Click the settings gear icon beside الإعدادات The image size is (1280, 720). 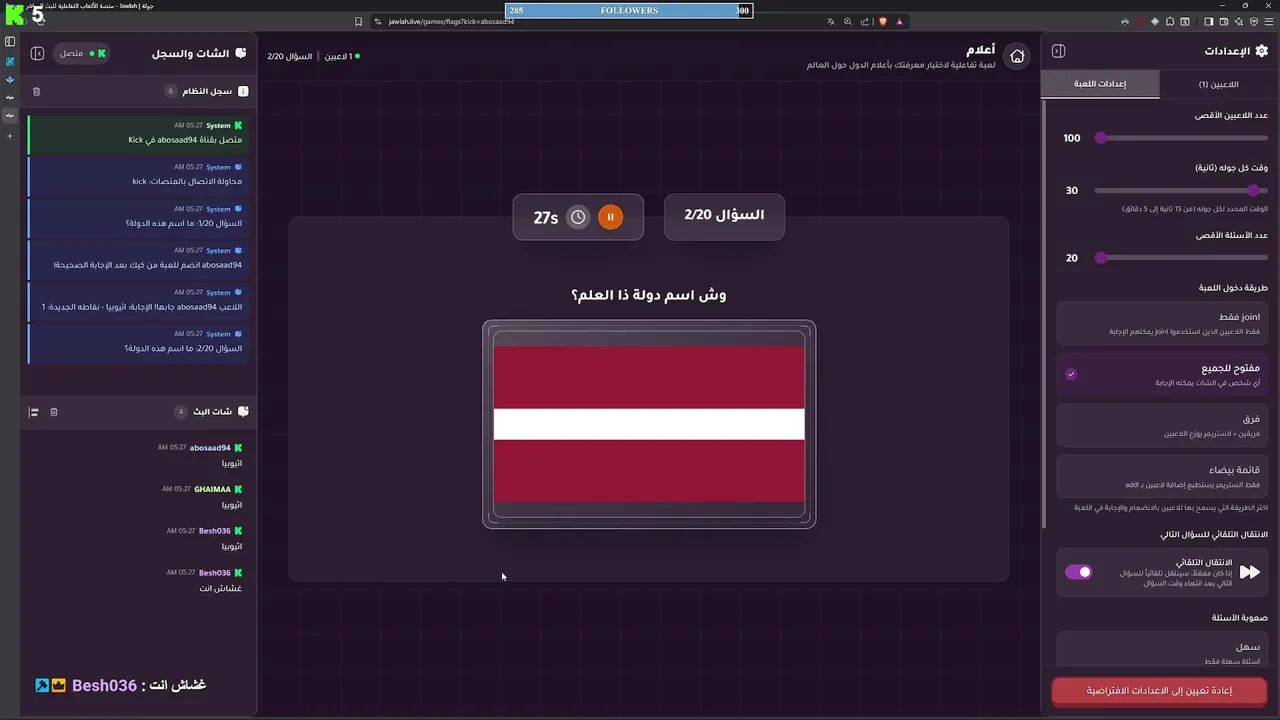point(1261,51)
